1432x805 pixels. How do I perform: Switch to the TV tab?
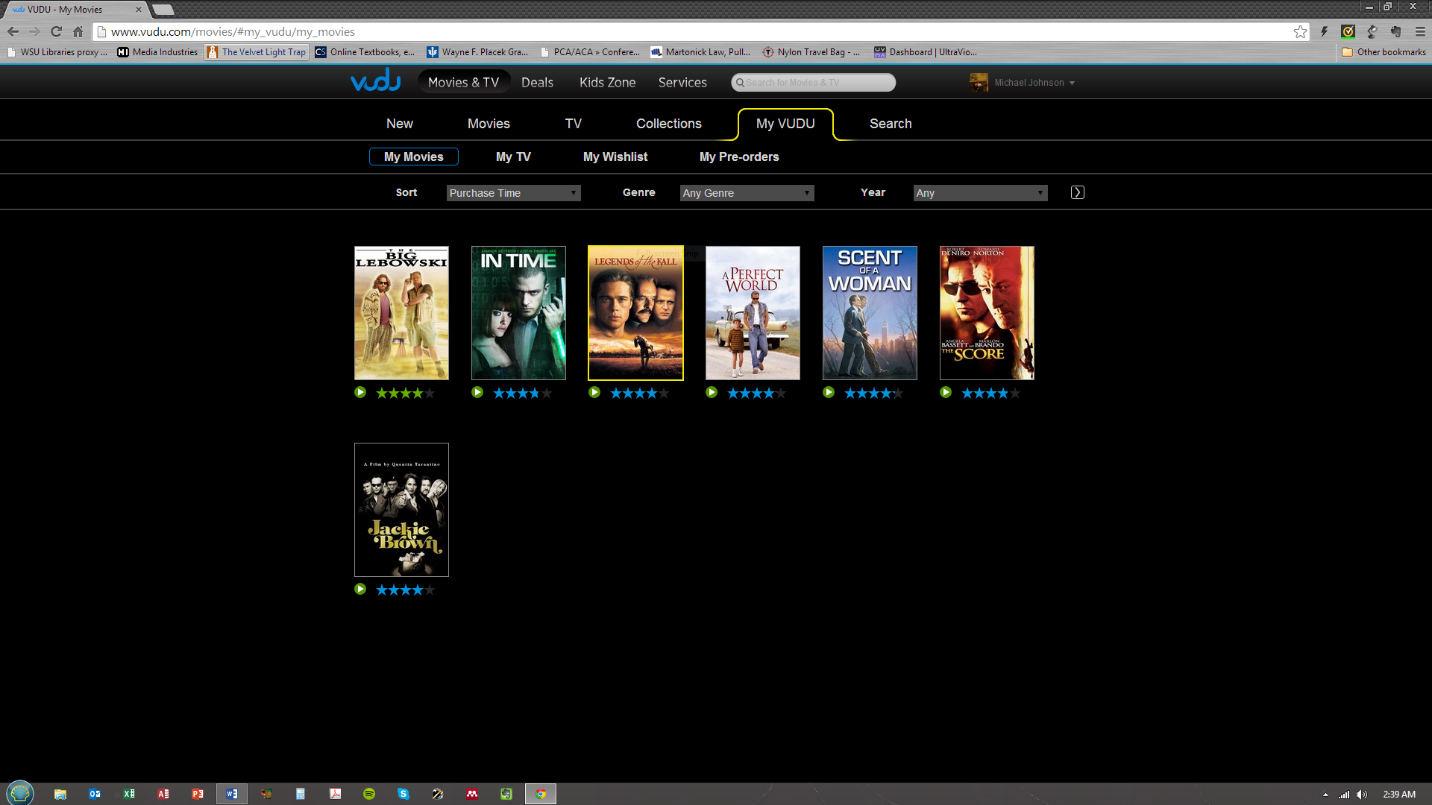click(573, 124)
